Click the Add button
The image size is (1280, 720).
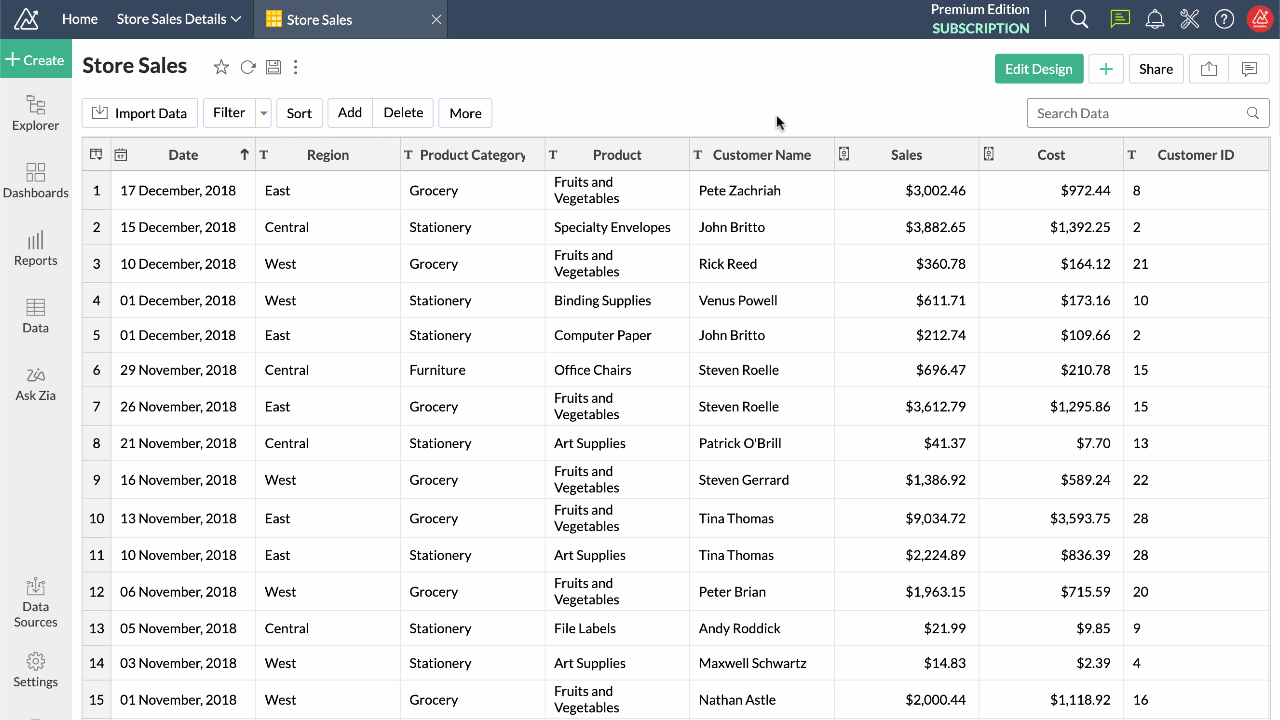pyautogui.click(x=350, y=113)
